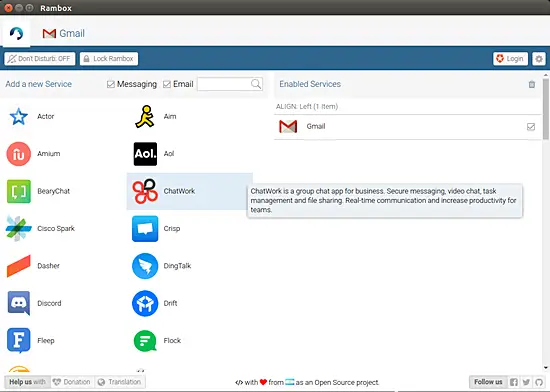Choose the Fleep service icon
Image resolution: width=550 pixels, height=392 pixels.
19,340
